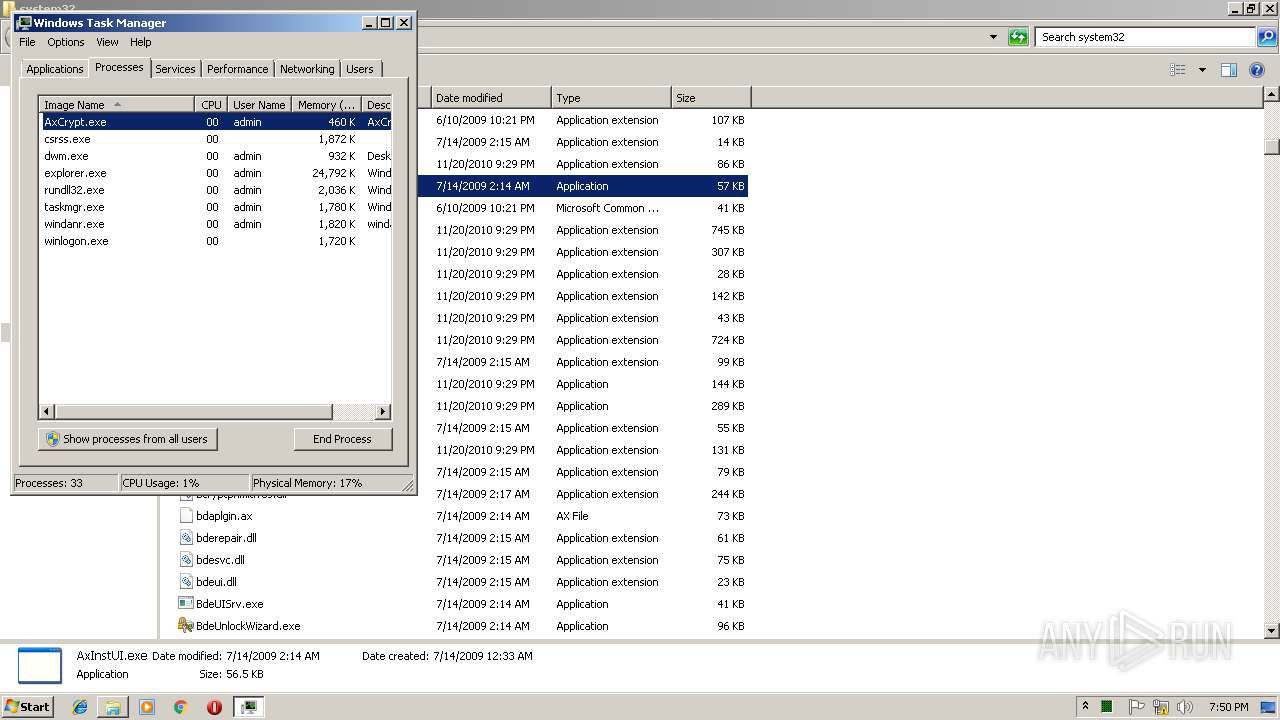Image resolution: width=1280 pixels, height=720 pixels.
Task: Select the AxCrypt.exe process row
Action: [215, 122]
